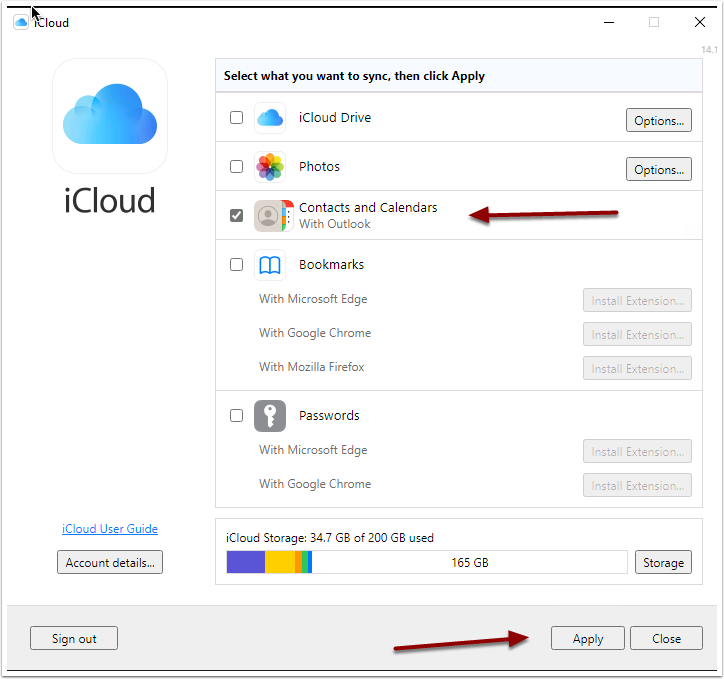The height and width of the screenshot is (679, 724).
Task: Enable the iCloud Drive checkbox
Action: (236, 118)
